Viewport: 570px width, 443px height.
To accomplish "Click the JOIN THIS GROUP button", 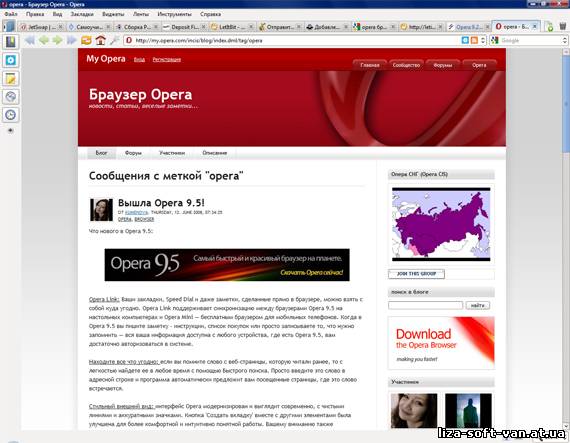I will click(416, 274).
